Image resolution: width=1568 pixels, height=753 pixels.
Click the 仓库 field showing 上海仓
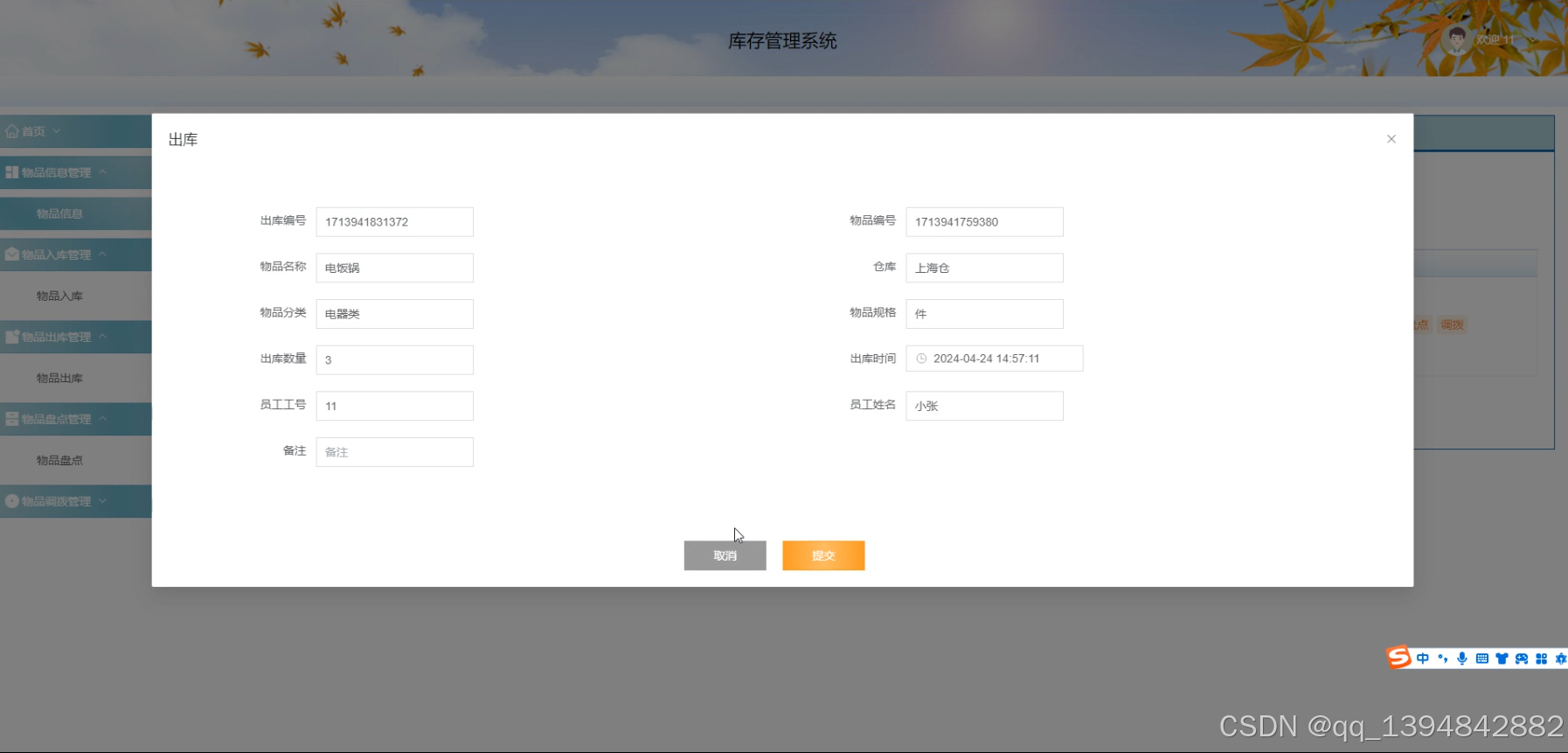coord(984,268)
